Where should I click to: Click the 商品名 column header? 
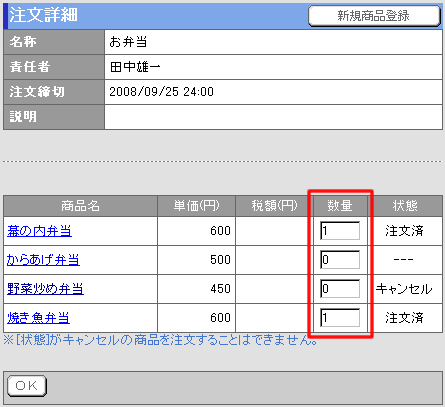pos(80,206)
